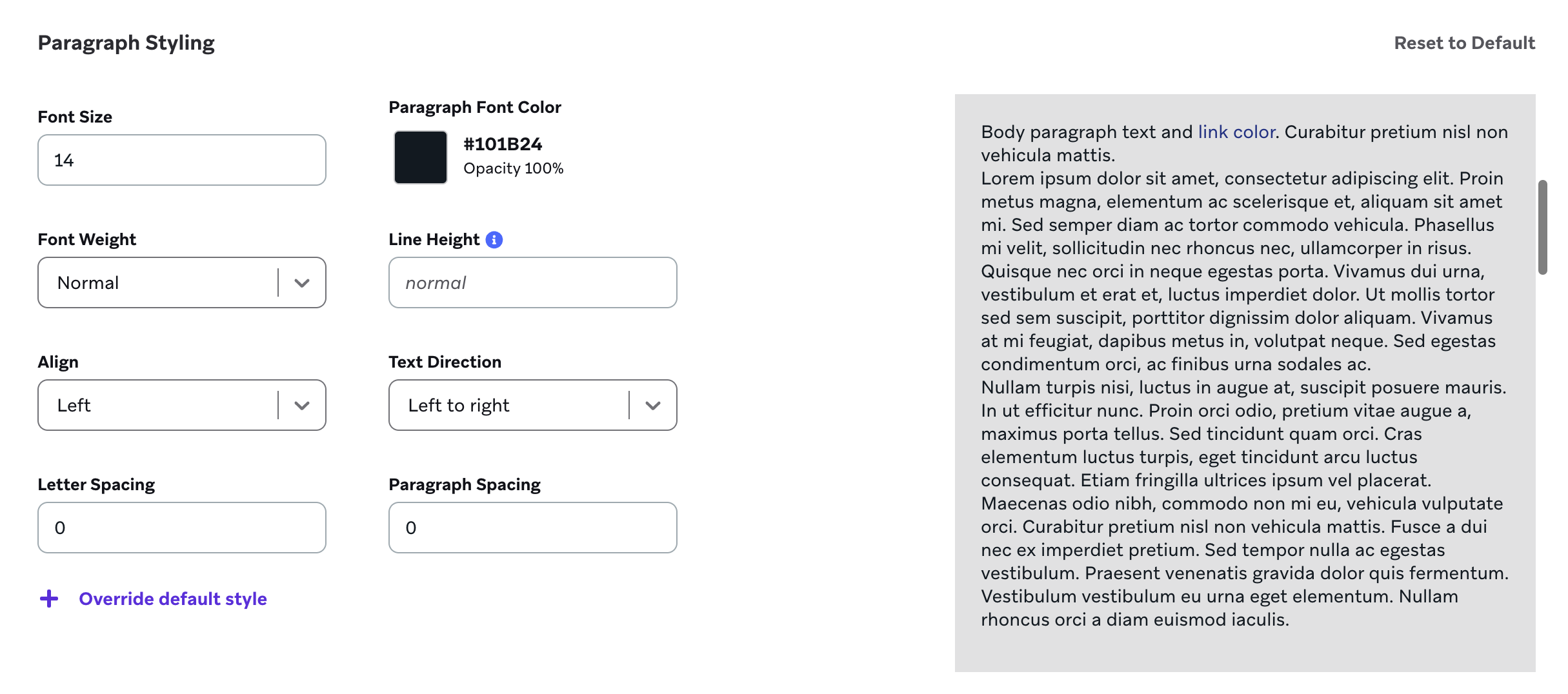Image resolution: width=1568 pixels, height=694 pixels.
Task: Click Override default style
Action: pyautogui.click(x=172, y=599)
